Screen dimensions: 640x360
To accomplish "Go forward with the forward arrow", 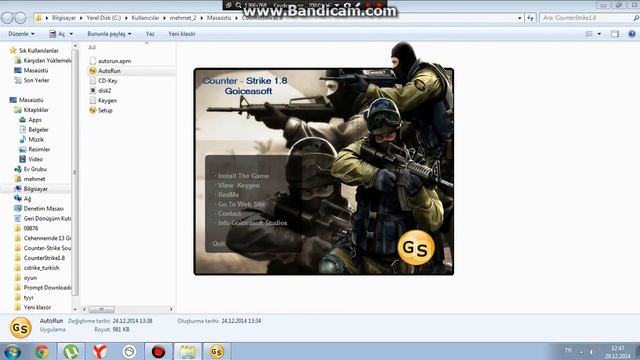I will coord(20,18).
